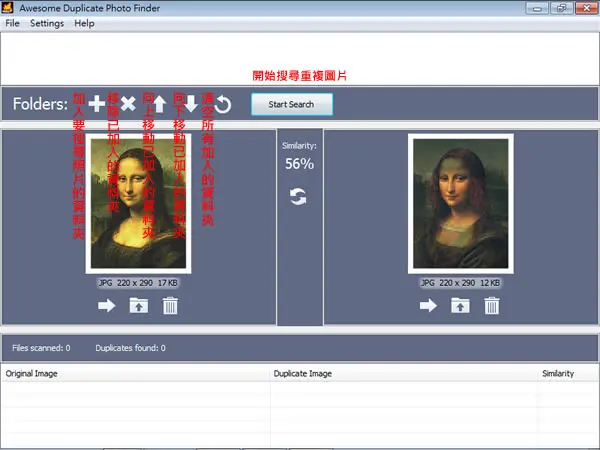Screen dimensions: 600x450
Task: Move folder up with the up arrow
Action: (160, 104)
